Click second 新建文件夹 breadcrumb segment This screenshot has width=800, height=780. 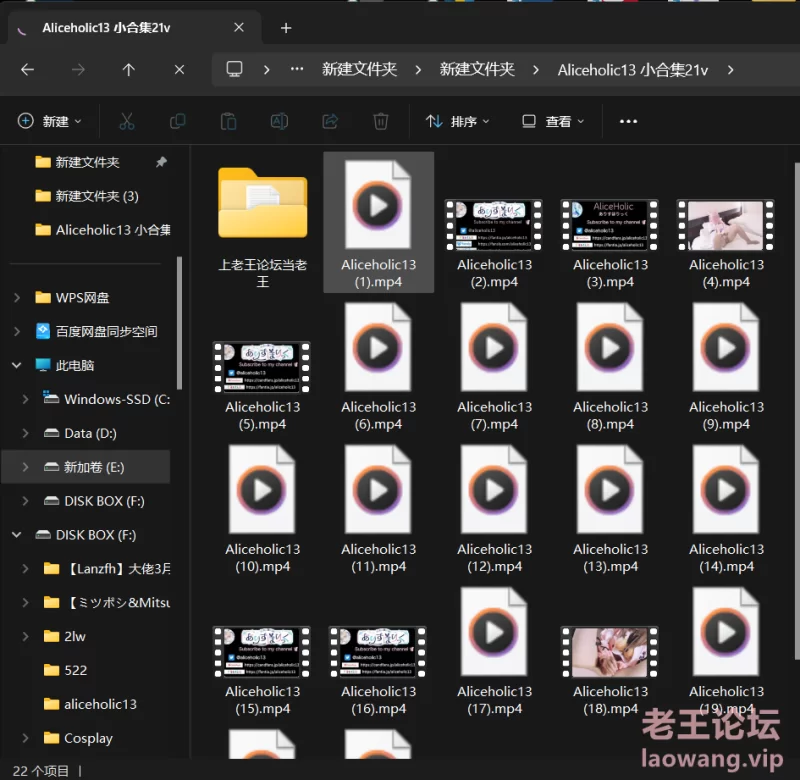pos(477,69)
